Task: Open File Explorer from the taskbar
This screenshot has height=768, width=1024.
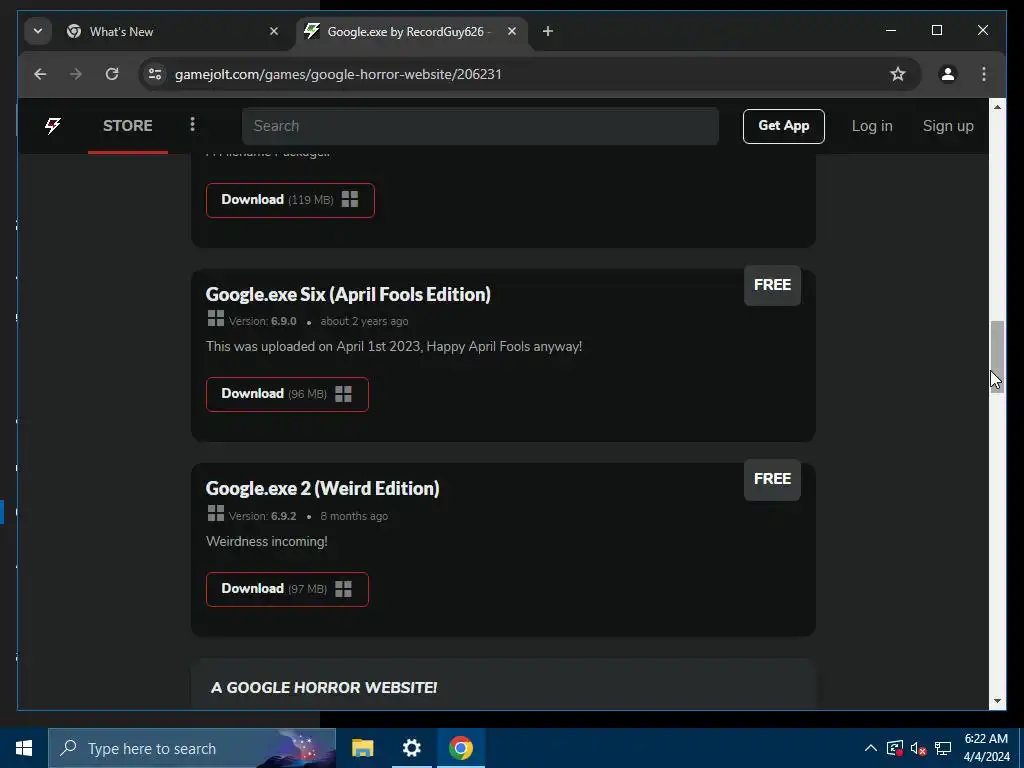Action: [x=362, y=748]
